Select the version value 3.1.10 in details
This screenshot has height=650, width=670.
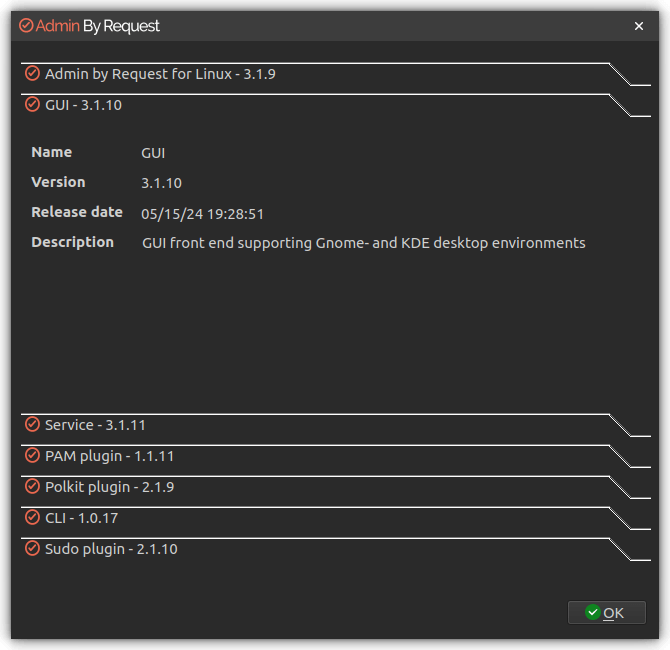[x=162, y=183]
